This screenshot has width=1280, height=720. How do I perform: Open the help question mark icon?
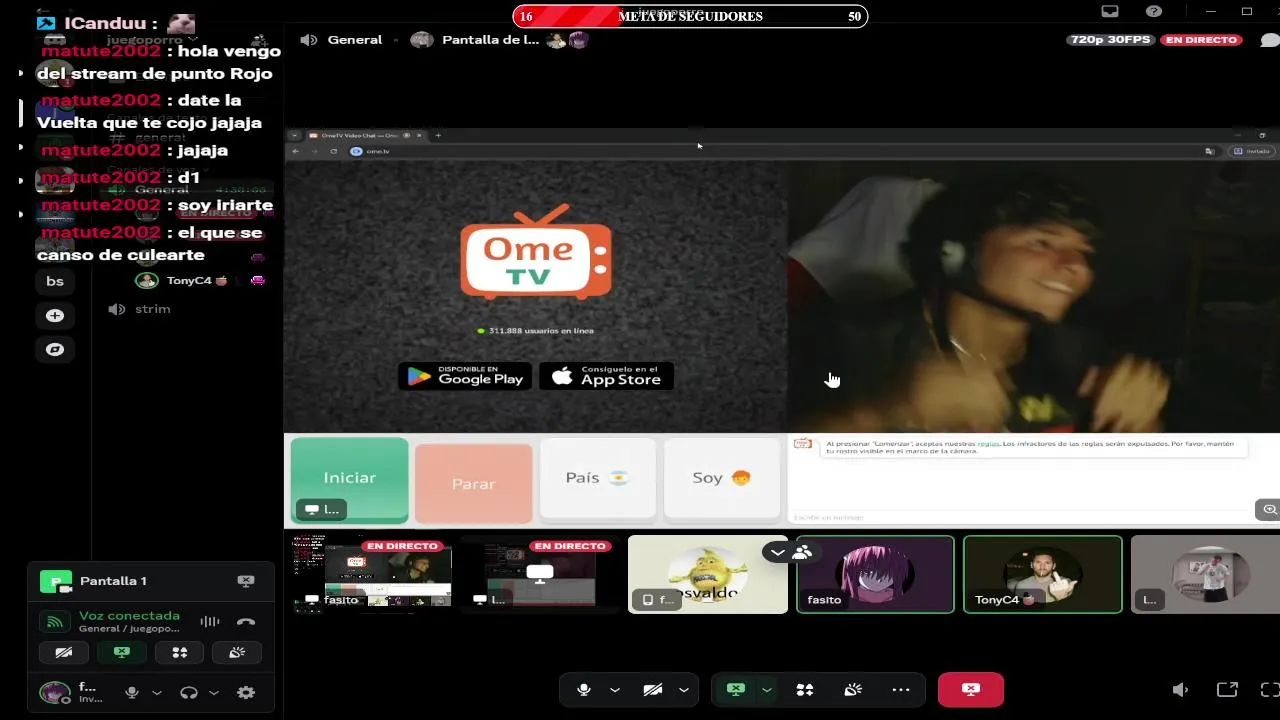click(x=1154, y=11)
